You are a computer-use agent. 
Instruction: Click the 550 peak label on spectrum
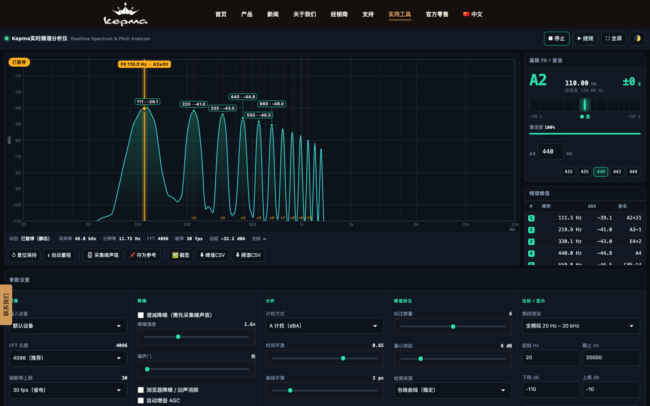pyautogui.click(x=259, y=115)
